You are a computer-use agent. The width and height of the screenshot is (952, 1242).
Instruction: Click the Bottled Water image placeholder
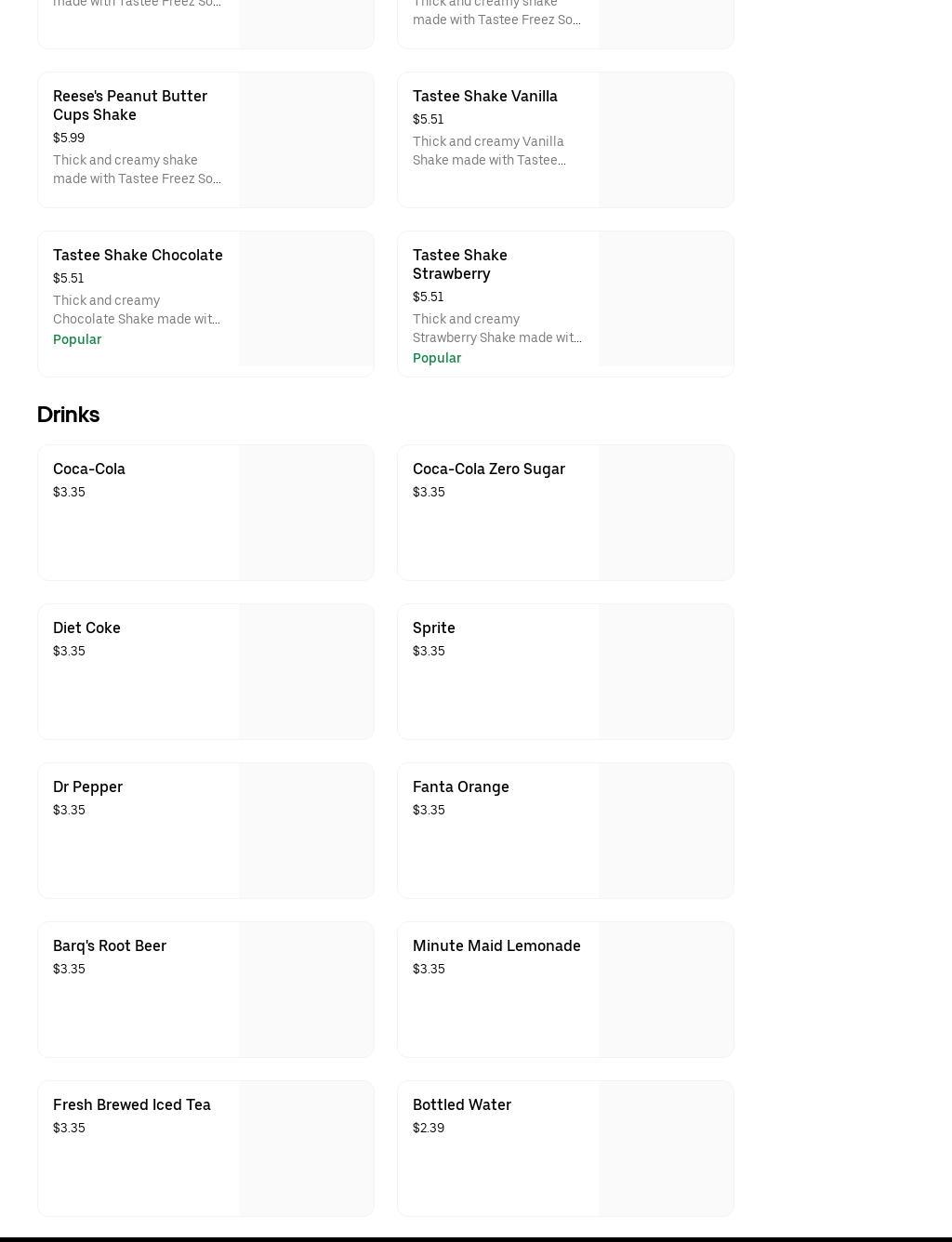click(666, 1148)
